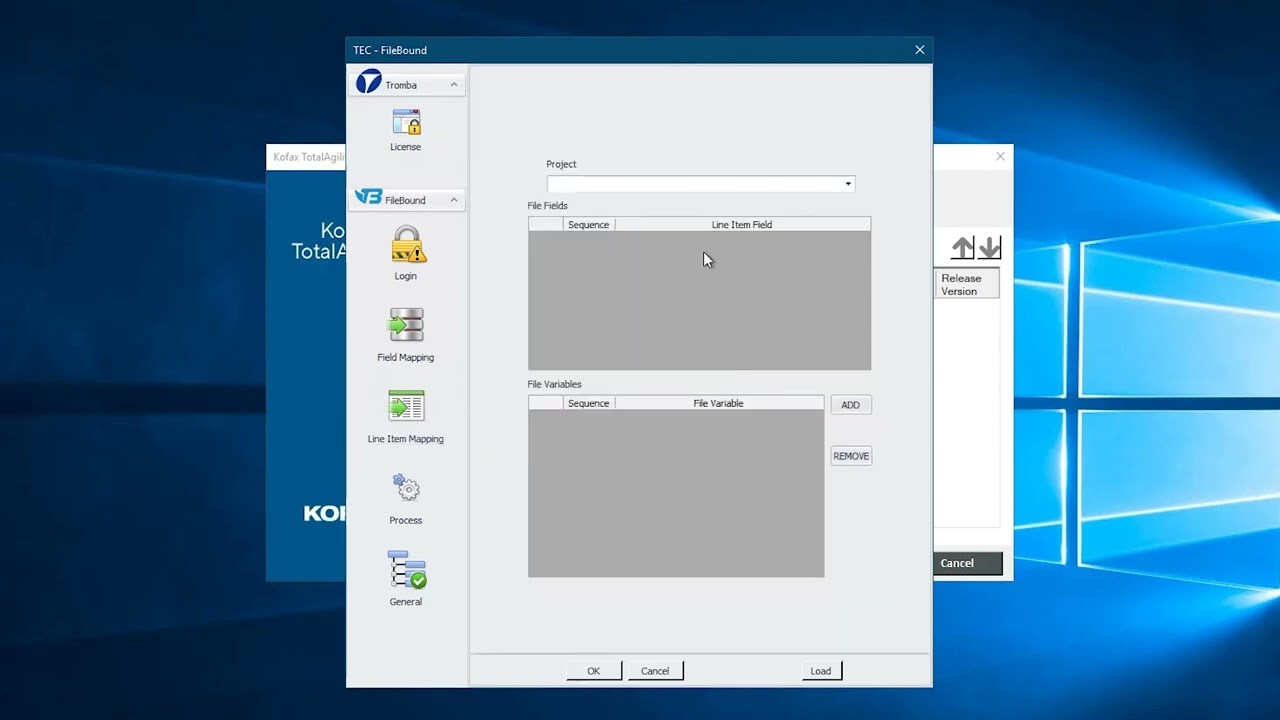The height and width of the screenshot is (720, 1280).
Task: Click the Project label
Action: 561,164
